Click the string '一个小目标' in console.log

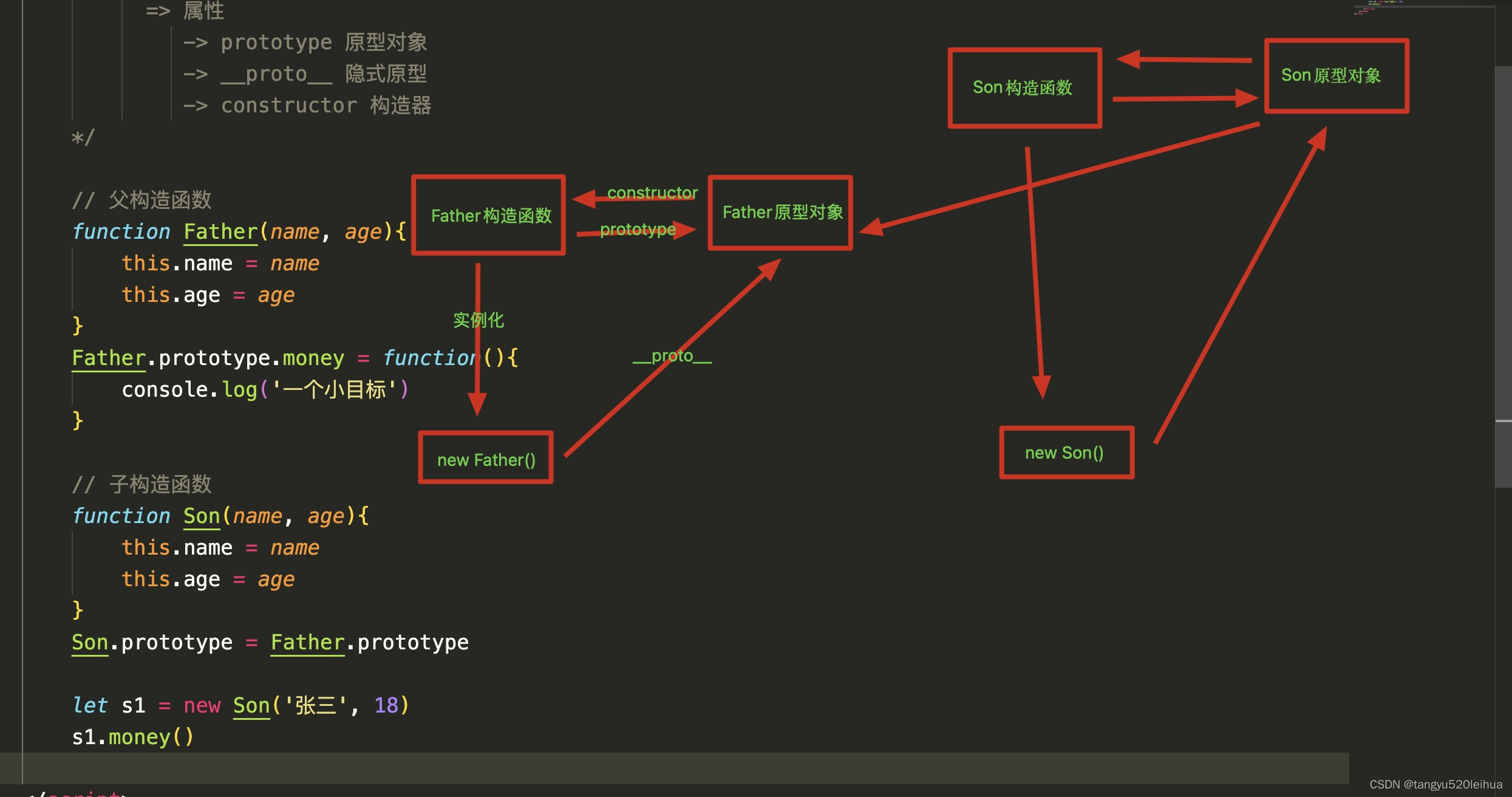[335, 389]
